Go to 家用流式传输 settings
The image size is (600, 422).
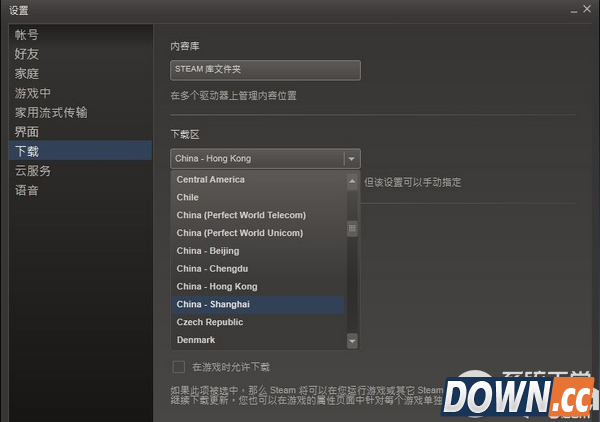tap(80, 112)
